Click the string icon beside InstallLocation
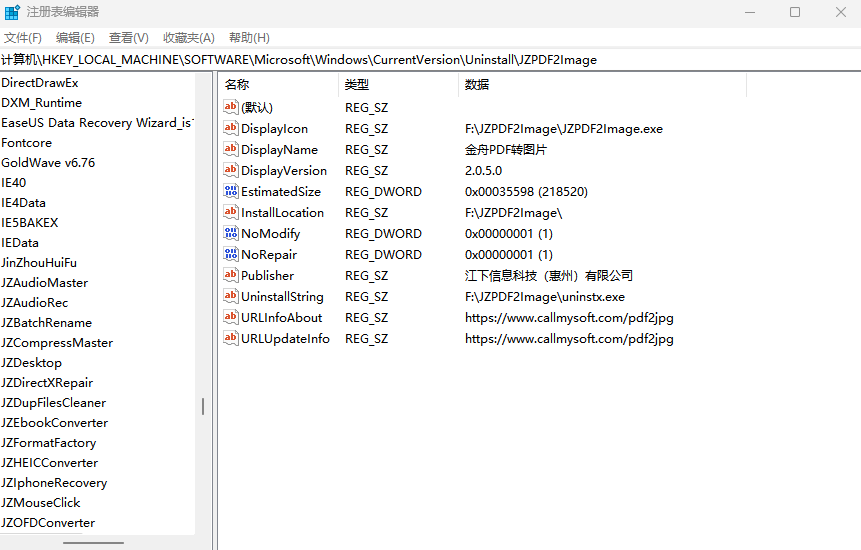This screenshot has width=861, height=550. coord(231,212)
